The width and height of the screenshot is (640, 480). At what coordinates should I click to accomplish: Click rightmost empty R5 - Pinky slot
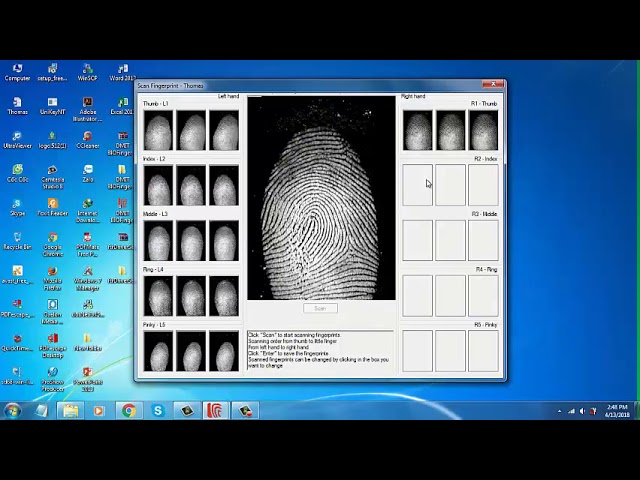coord(483,351)
